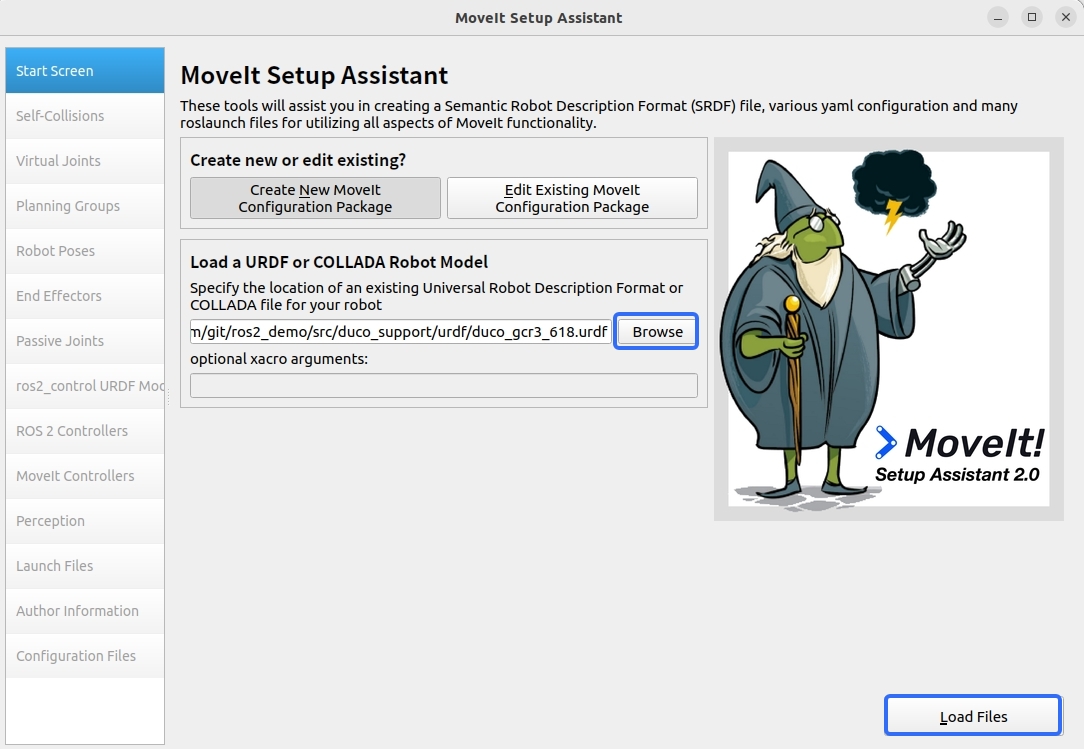
Task: Open Passive Joints section
Action: [x=85, y=340]
